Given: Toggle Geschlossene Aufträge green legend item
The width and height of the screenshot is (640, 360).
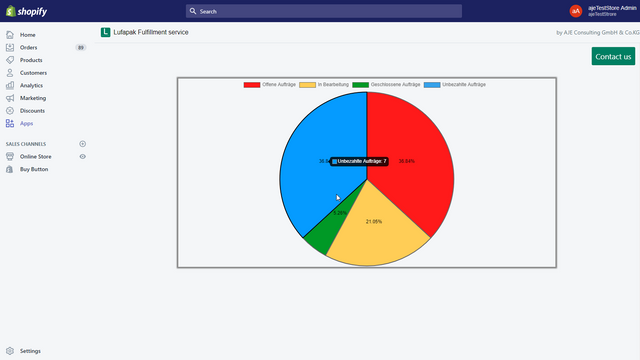Looking at the screenshot, I should (386, 84).
